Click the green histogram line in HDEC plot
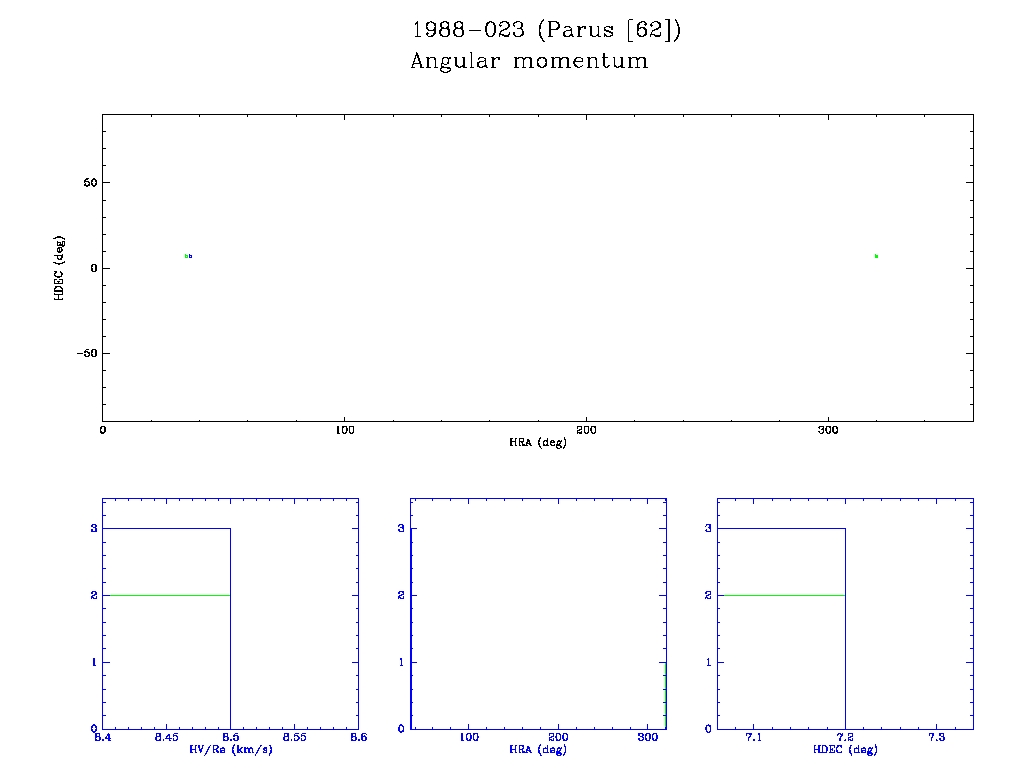 coord(784,595)
